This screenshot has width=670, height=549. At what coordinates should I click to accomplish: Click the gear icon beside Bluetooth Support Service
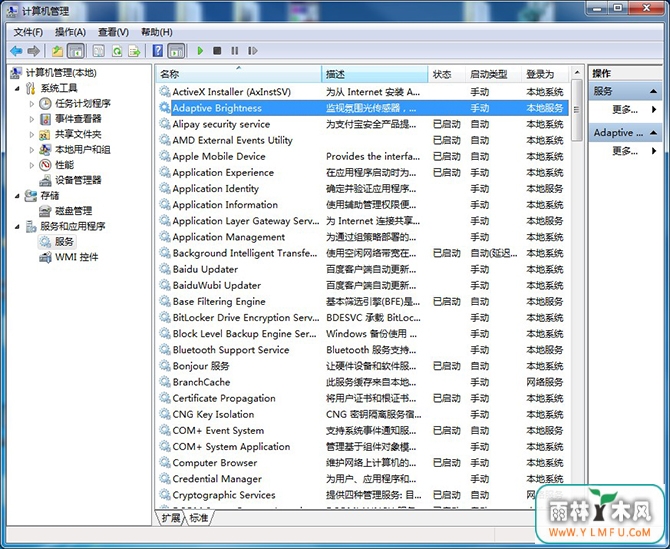point(165,349)
